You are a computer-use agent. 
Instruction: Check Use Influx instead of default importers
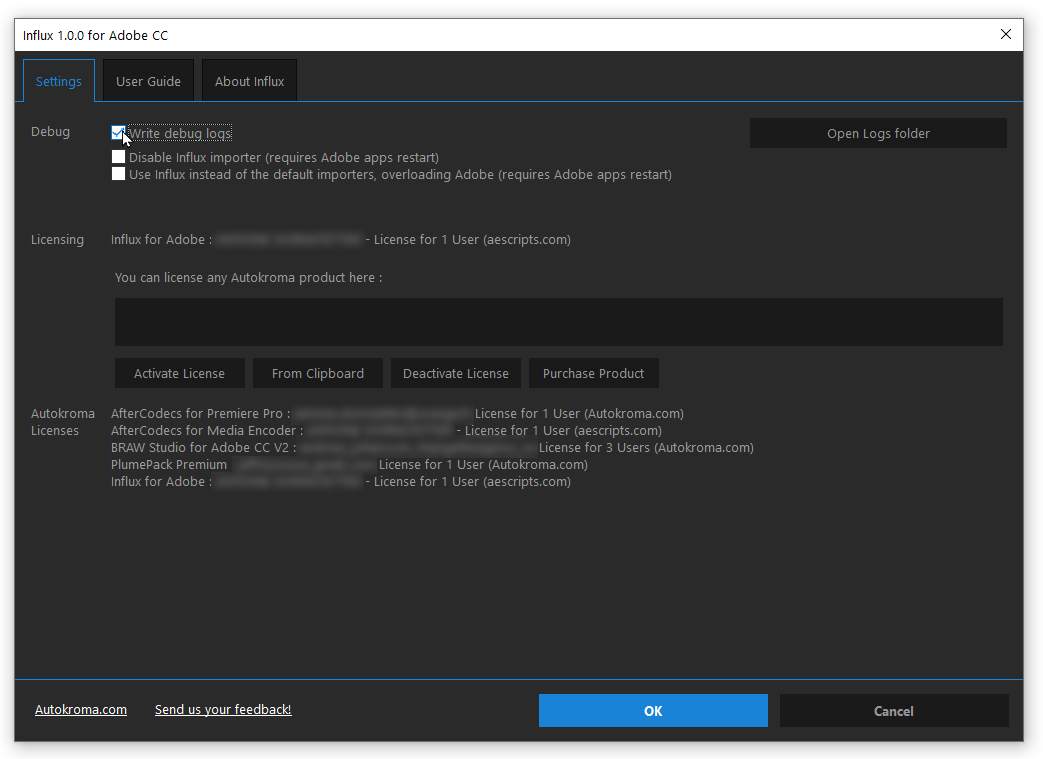118,173
